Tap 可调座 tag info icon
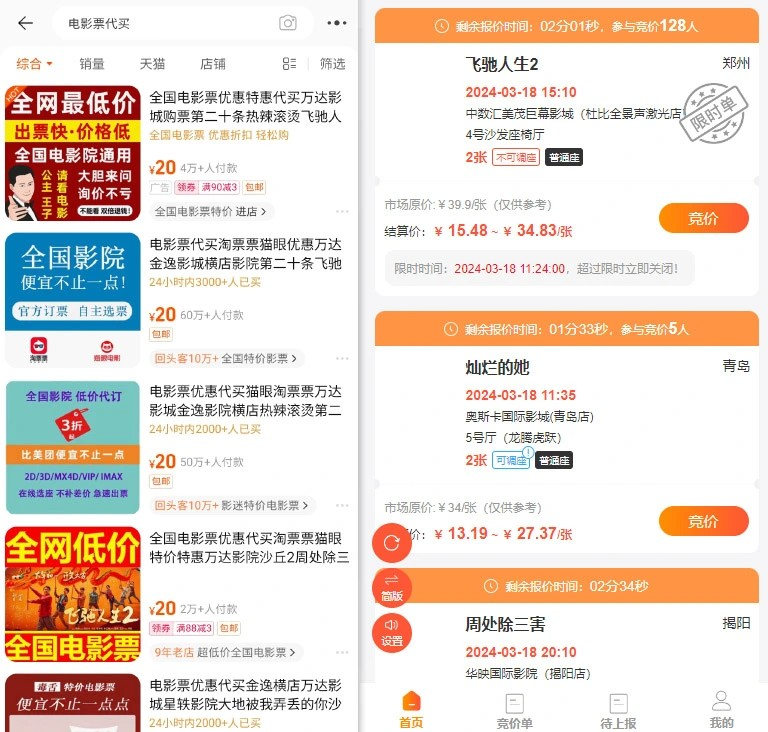768x732 pixels. (528, 452)
